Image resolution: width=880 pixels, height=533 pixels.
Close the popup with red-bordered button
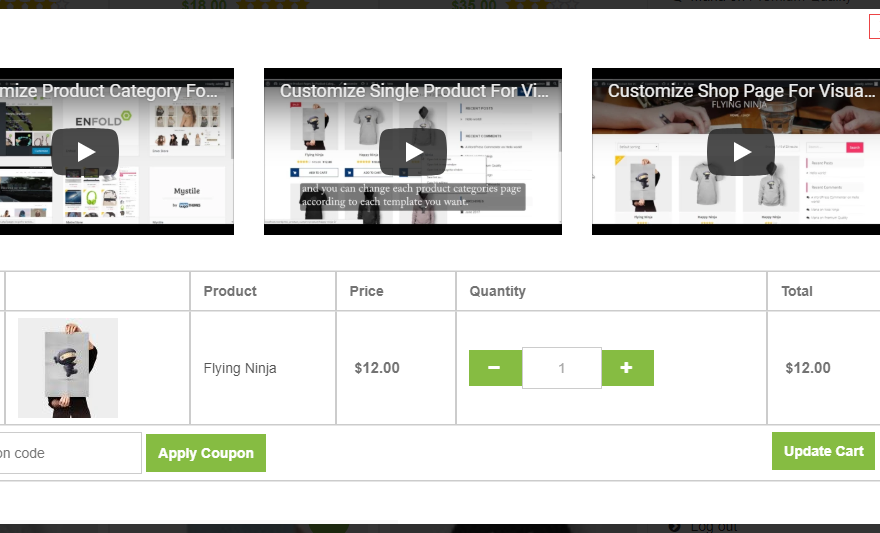point(874,26)
